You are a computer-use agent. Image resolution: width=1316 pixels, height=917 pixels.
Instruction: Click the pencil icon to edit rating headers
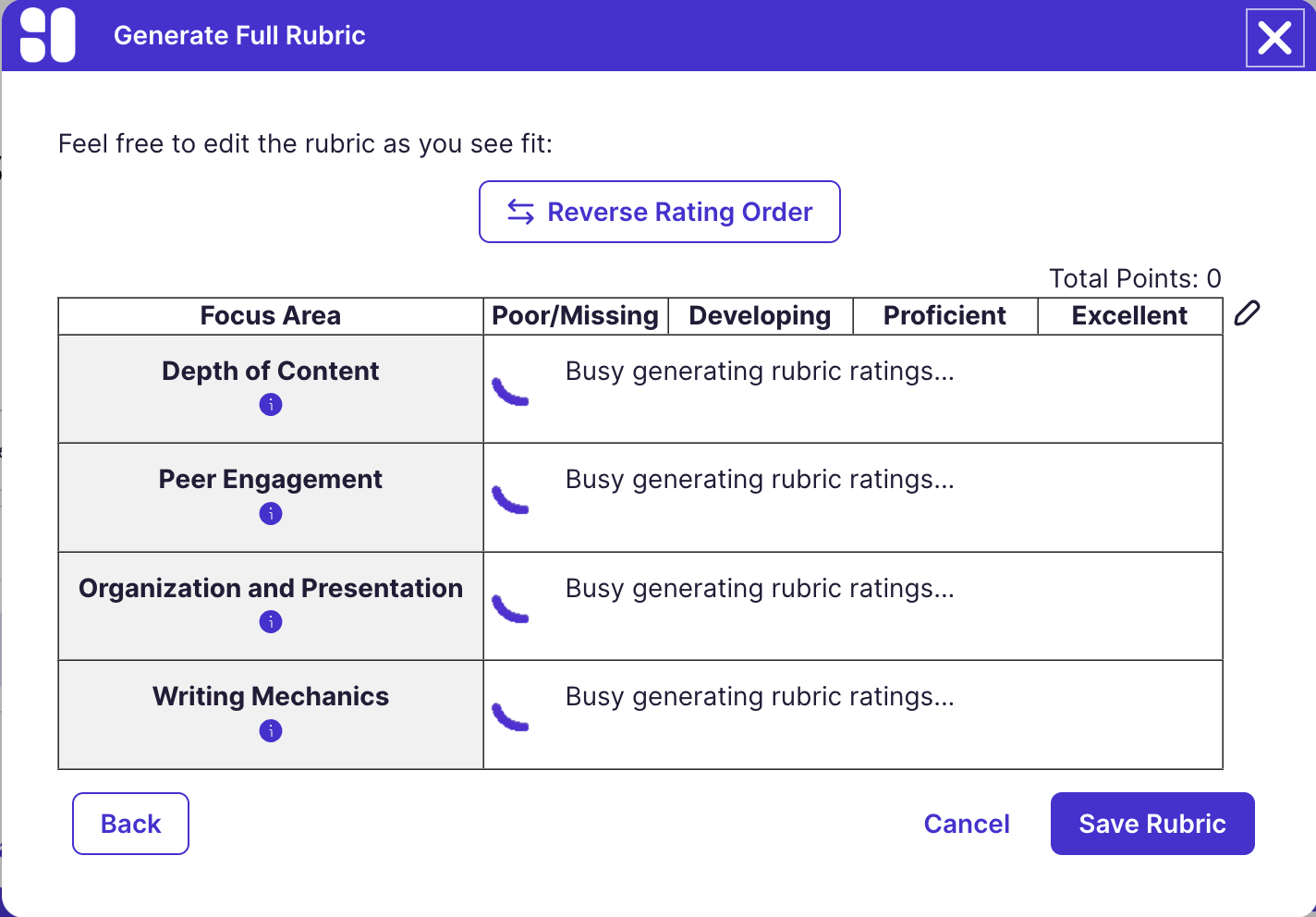pos(1247,313)
